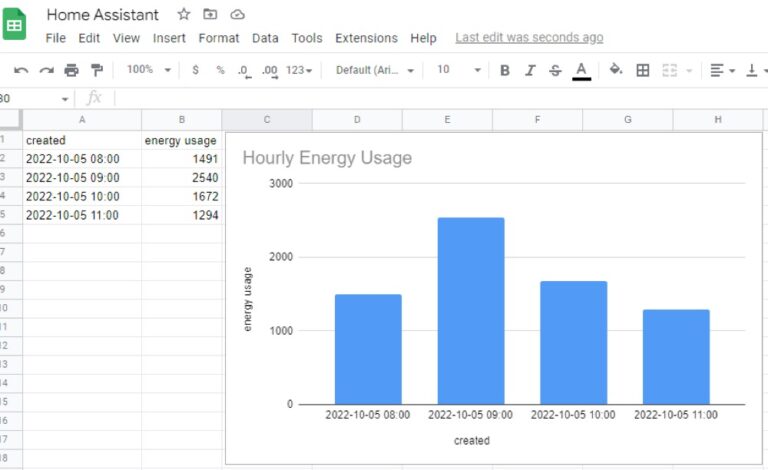Viewport: 768px width, 470px height.
Task: Toggle strikethrough formatting
Action: 555,70
